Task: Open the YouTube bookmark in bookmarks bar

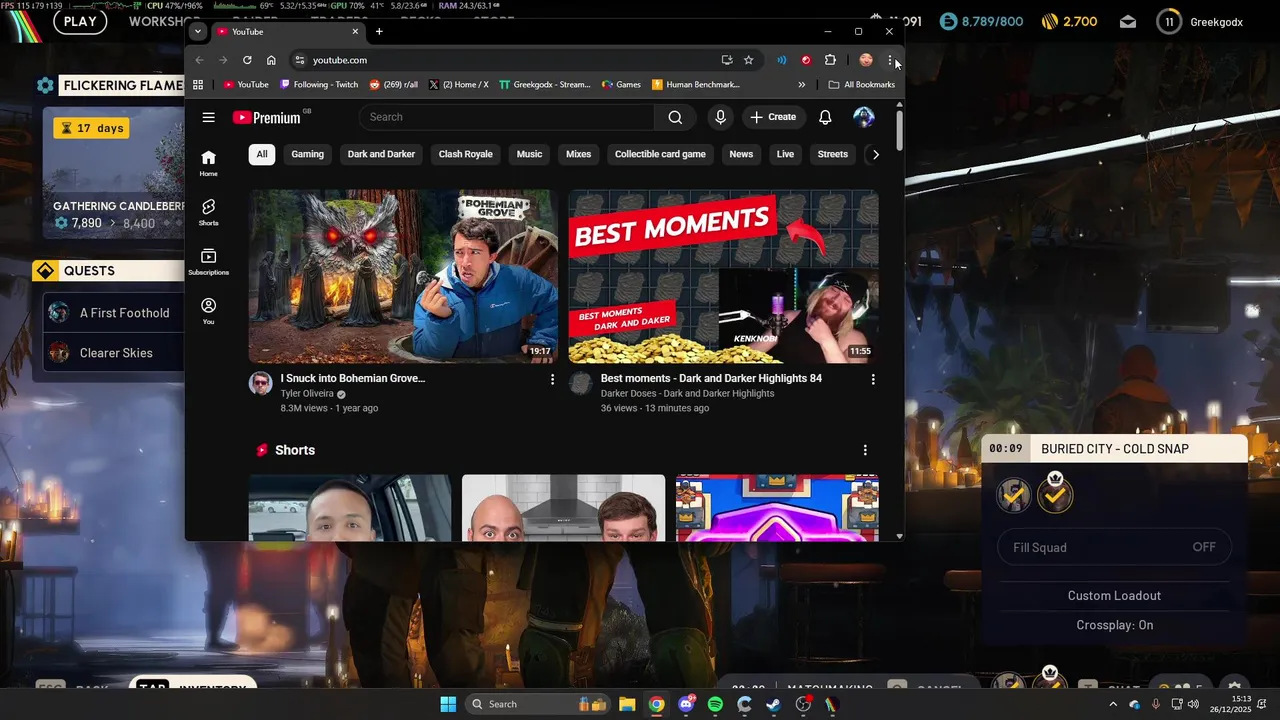Action: pos(246,85)
